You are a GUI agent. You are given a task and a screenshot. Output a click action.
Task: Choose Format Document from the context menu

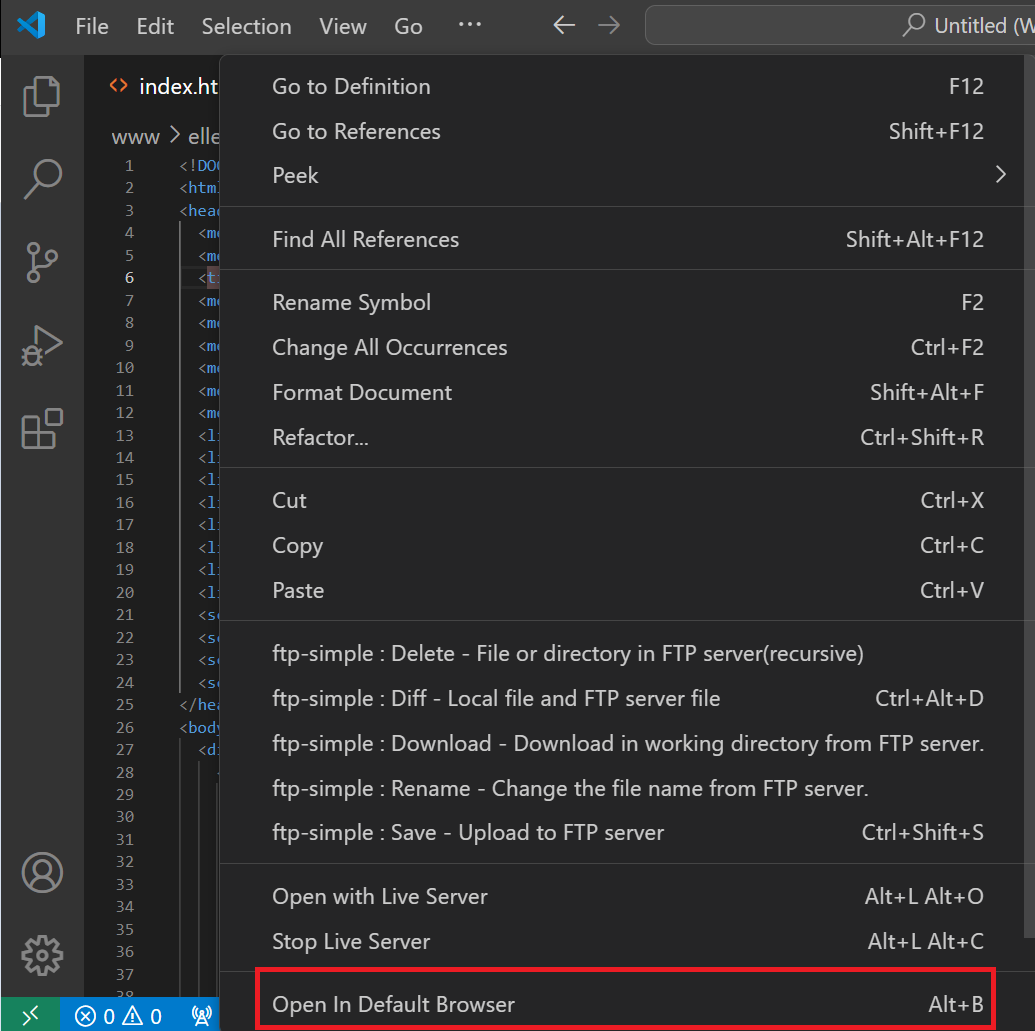click(x=364, y=392)
